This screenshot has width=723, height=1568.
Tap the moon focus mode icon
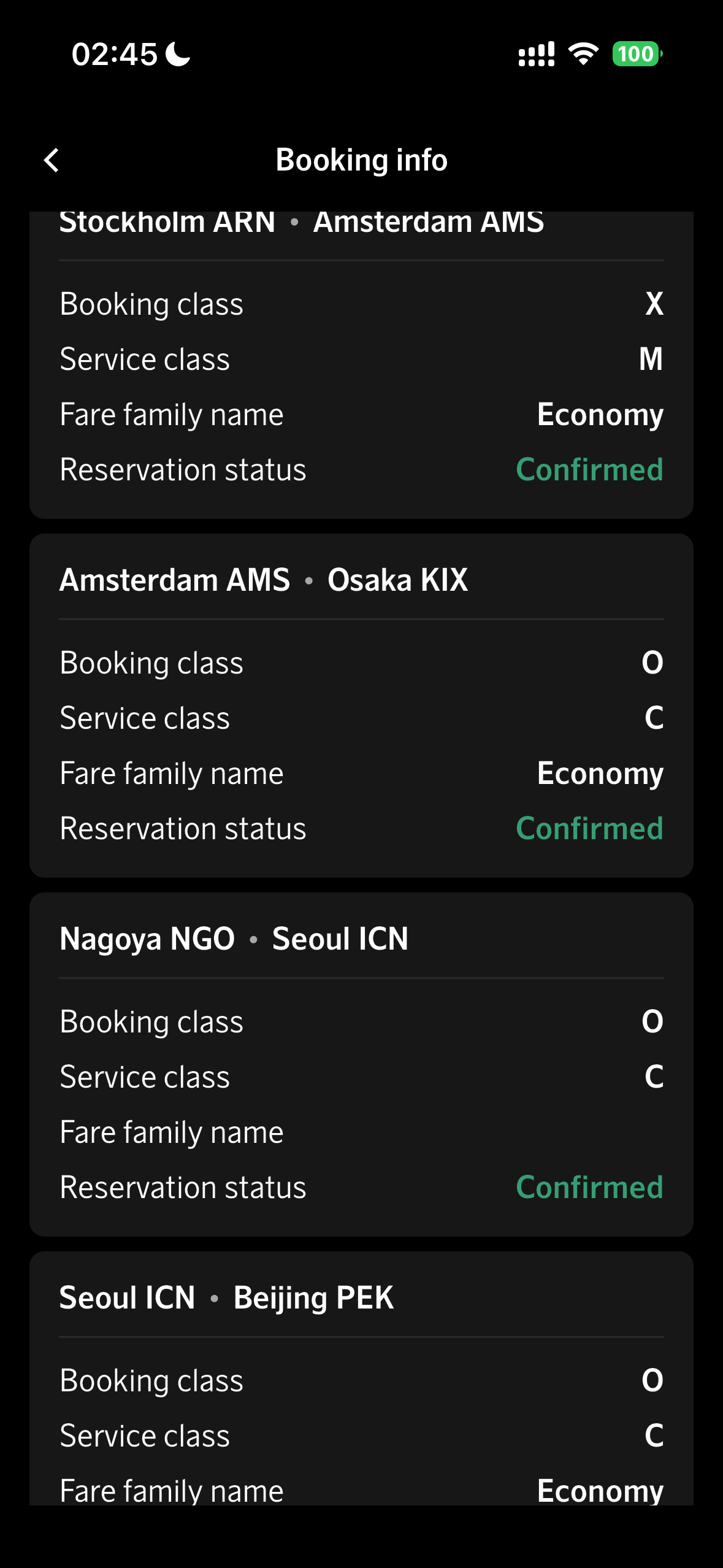tap(178, 54)
